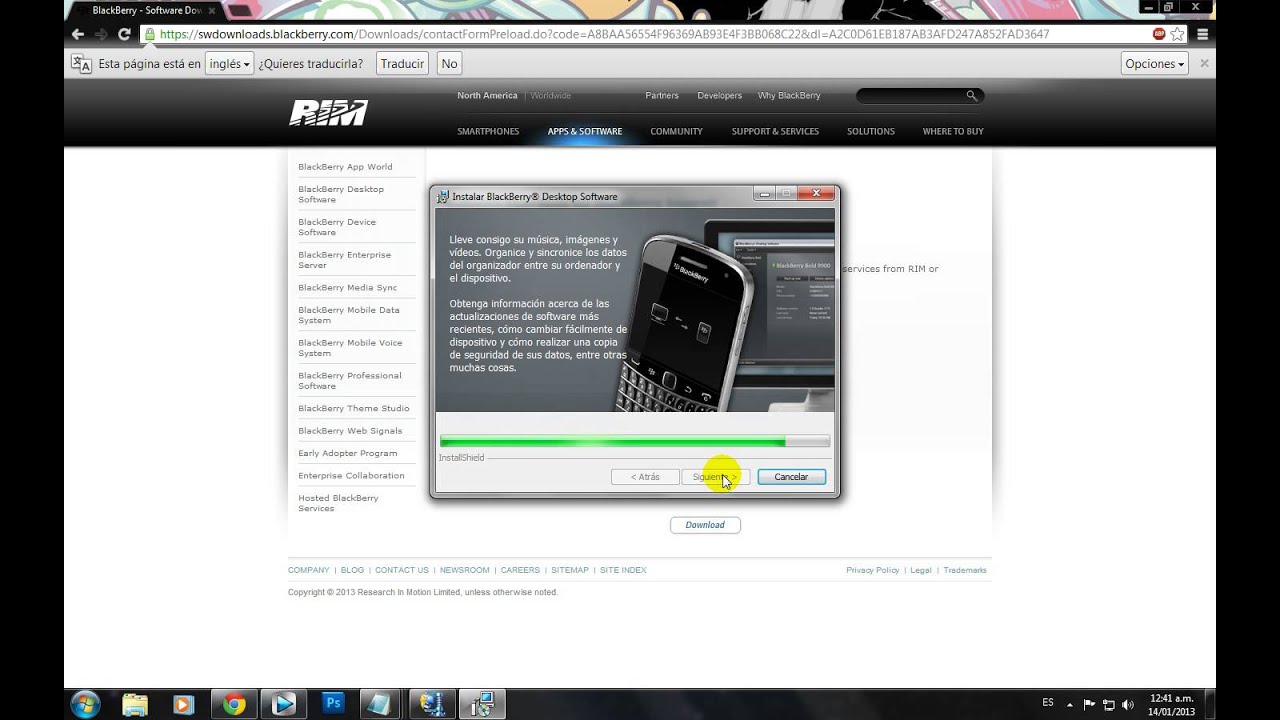This screenshot has width=1280, height=720.
Task: Reload the current page
Action: pos(124,34)
